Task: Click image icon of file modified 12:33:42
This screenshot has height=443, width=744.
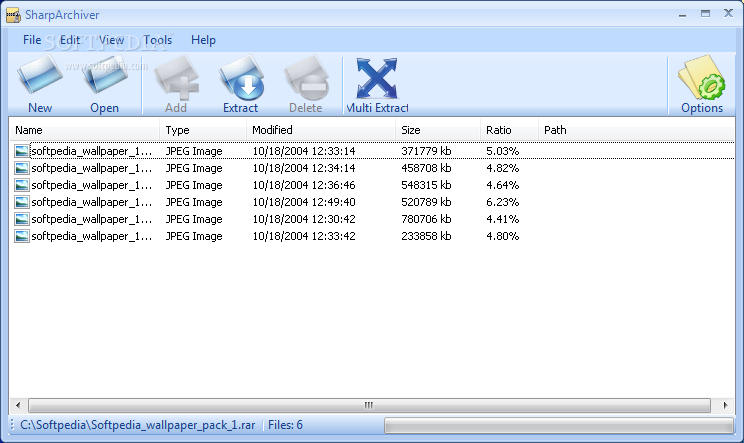Action: coord(21,236)
